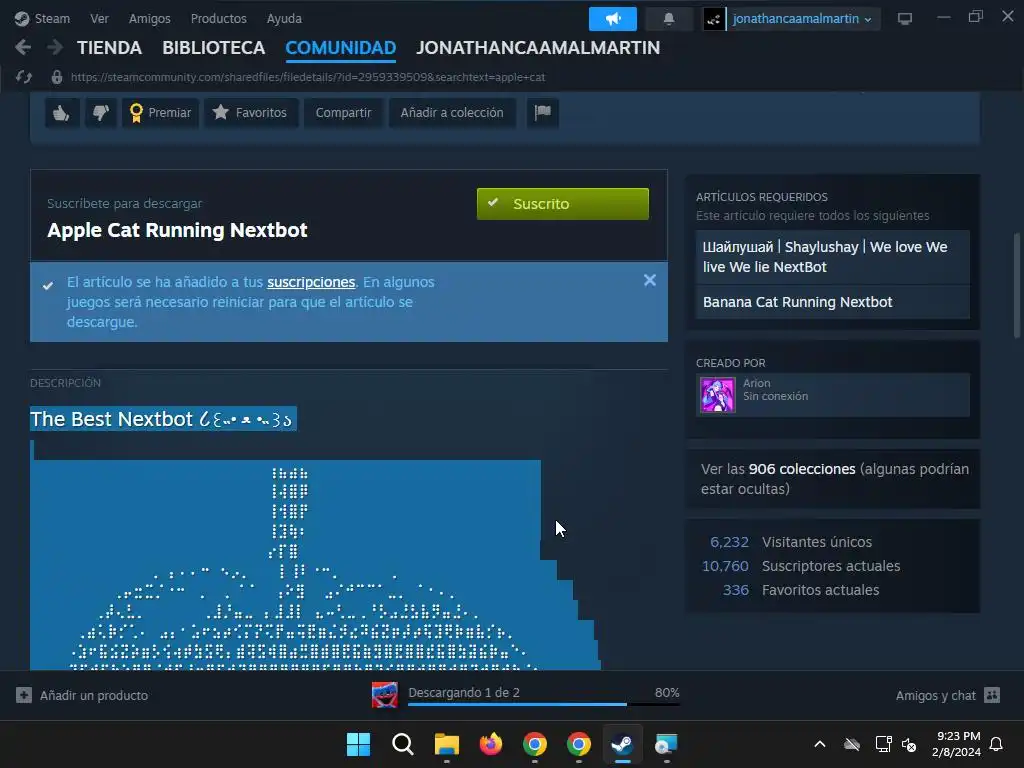Open Windows taskbar search

click(402, 744)
